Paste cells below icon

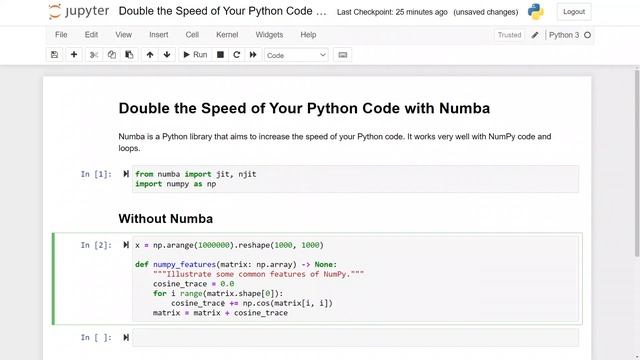[x=129, y=55]
